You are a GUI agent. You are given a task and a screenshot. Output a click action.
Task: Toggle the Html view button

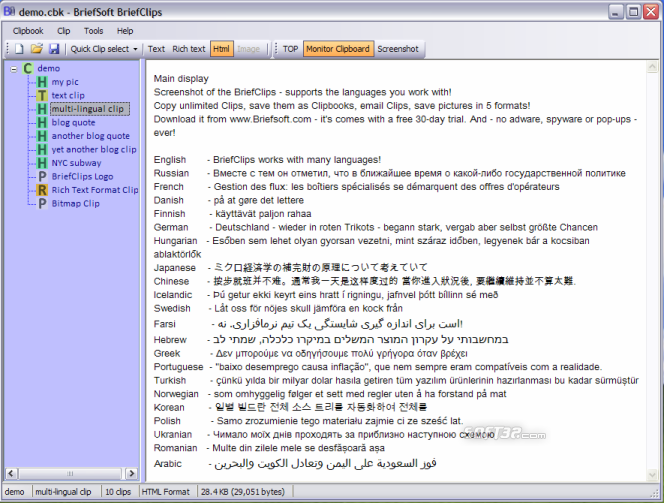pos(221,49)
